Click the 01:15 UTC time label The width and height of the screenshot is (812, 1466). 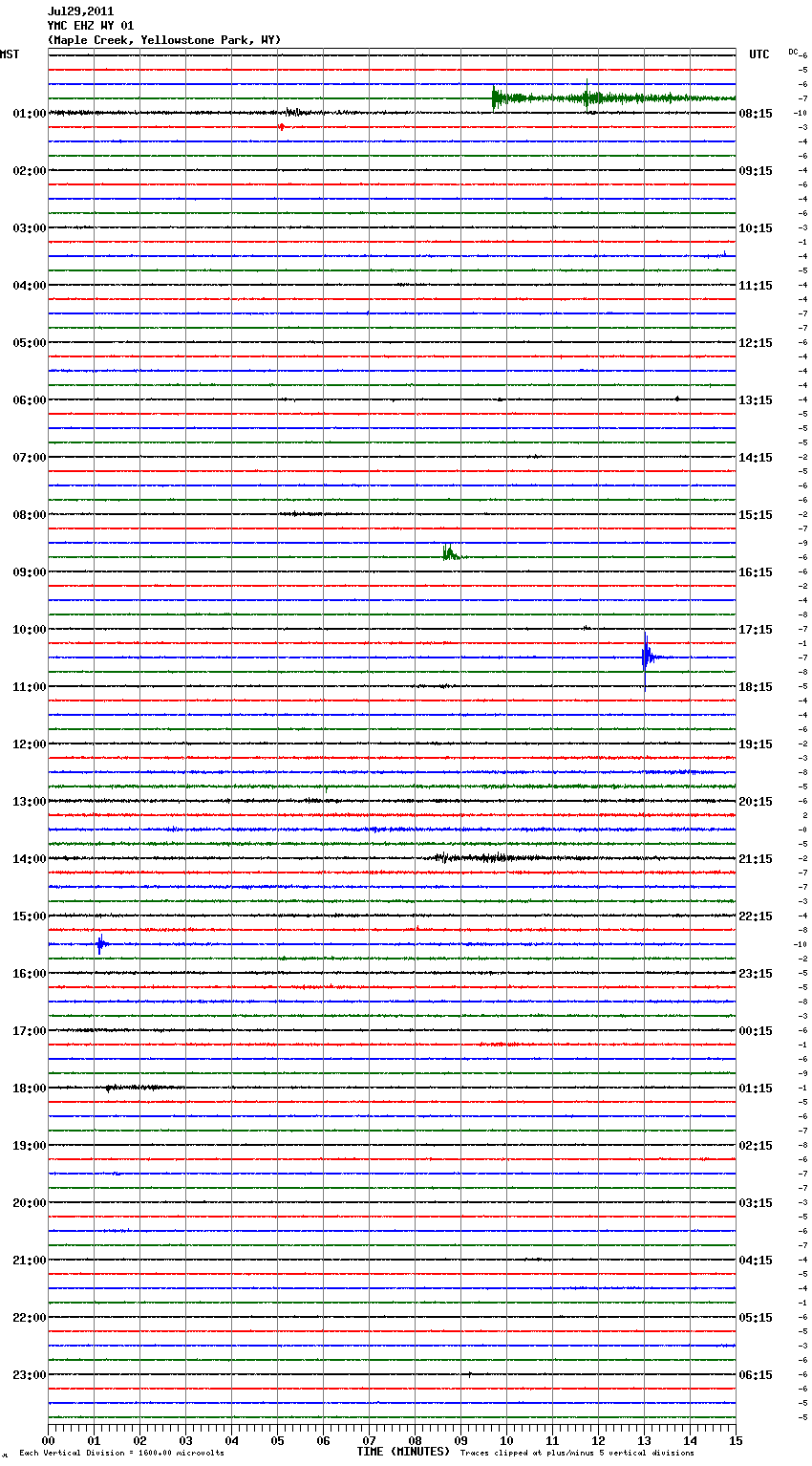(756, 1089)
